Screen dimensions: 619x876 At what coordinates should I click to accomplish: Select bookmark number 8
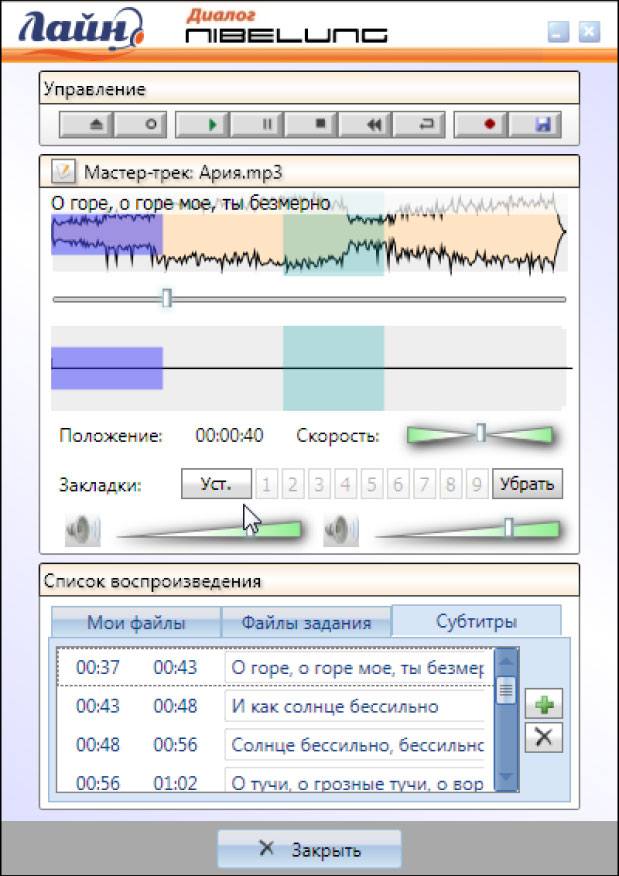coord(450,484)
